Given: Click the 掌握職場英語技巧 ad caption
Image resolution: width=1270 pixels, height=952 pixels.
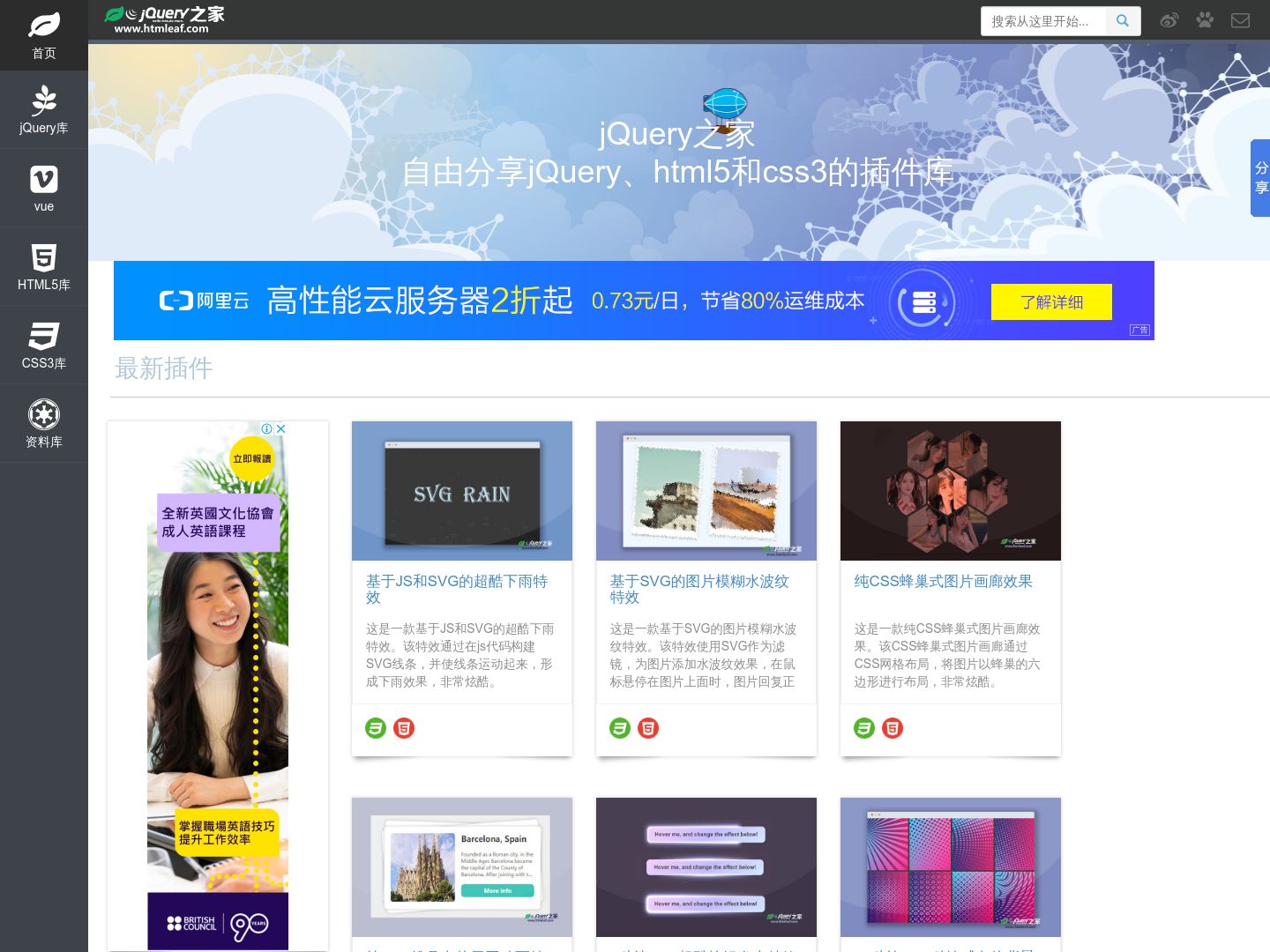Looking at the screenshot, I should pos(227,833).
